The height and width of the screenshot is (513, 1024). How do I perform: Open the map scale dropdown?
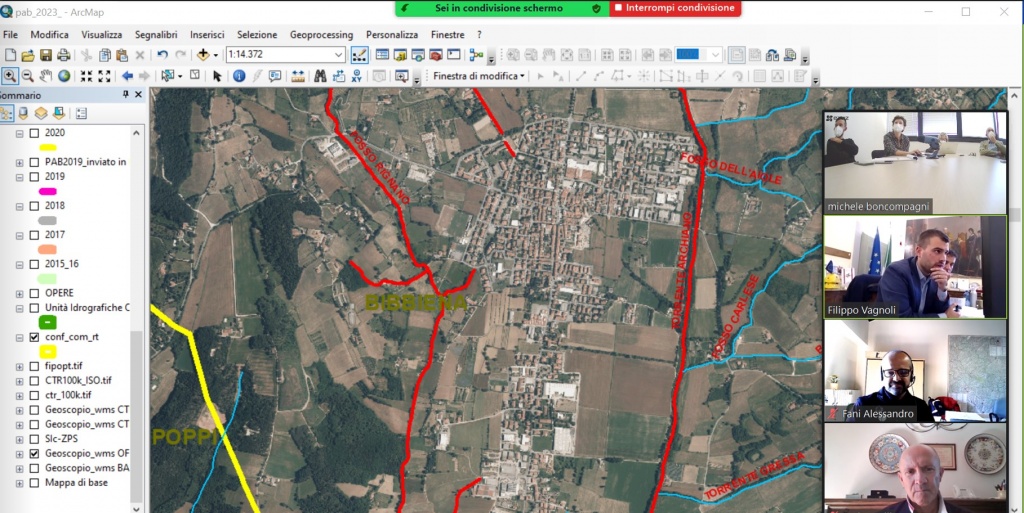[x=338, y=55]
